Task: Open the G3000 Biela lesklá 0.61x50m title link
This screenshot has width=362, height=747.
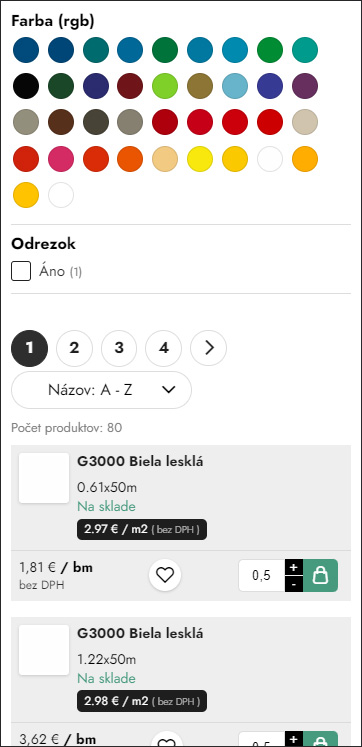Action: pos(140,462)
